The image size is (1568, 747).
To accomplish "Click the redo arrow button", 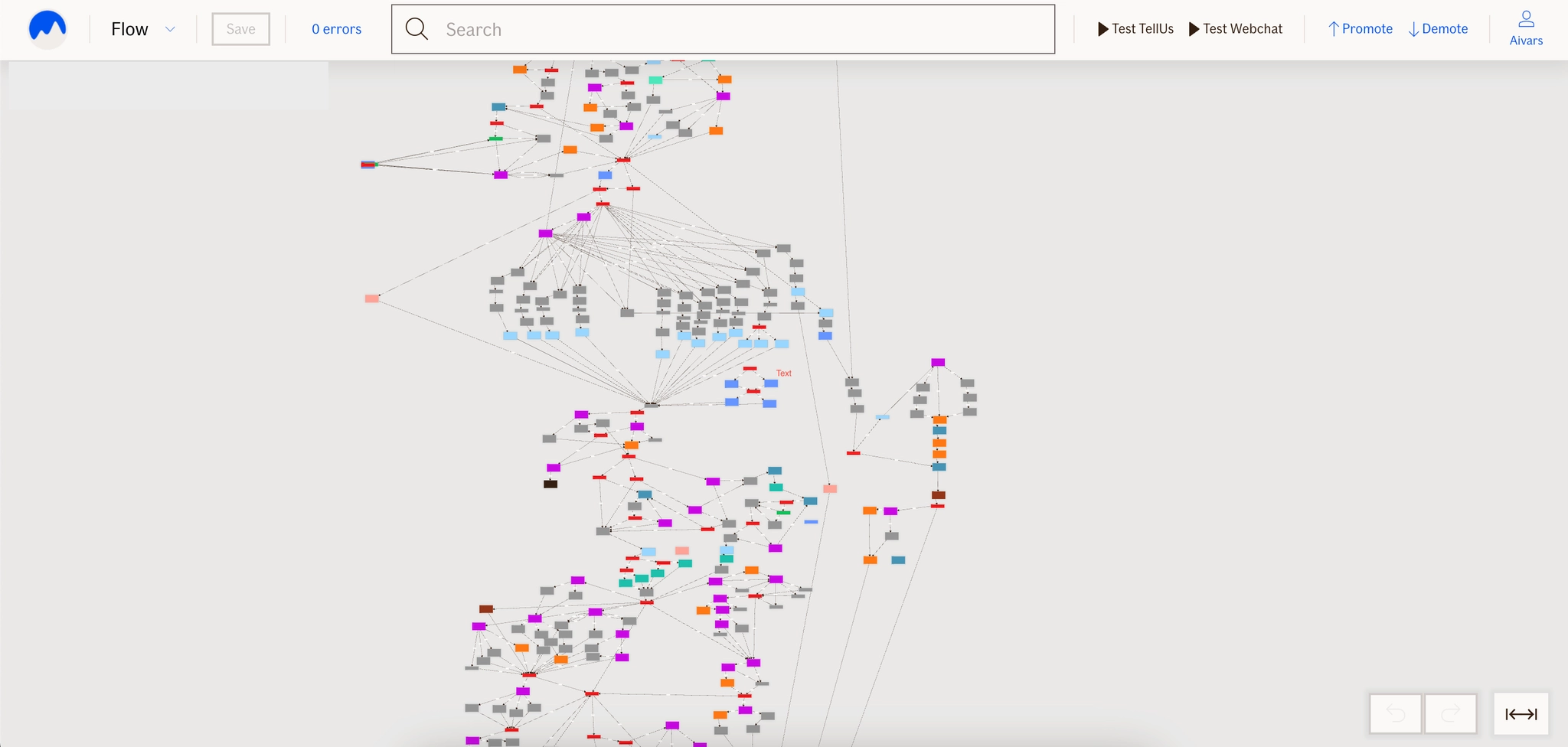I will pyautogui.click(x=1450, y=713).
